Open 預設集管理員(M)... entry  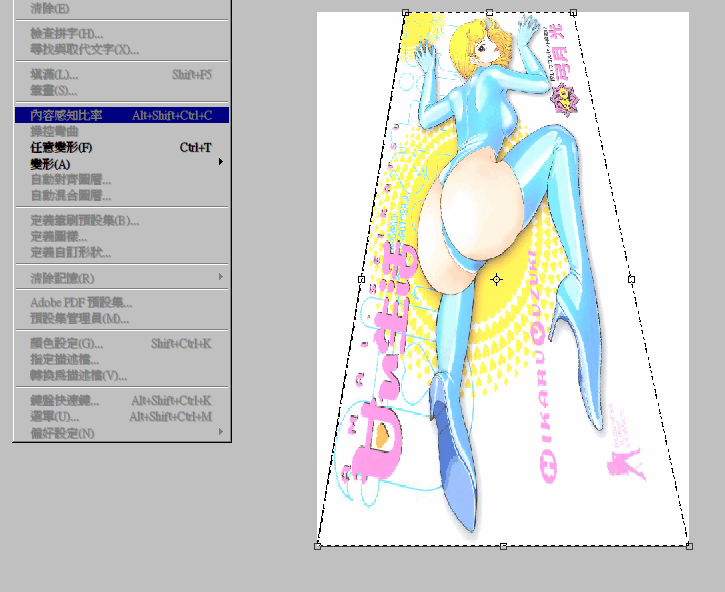[x=122, y=319]
